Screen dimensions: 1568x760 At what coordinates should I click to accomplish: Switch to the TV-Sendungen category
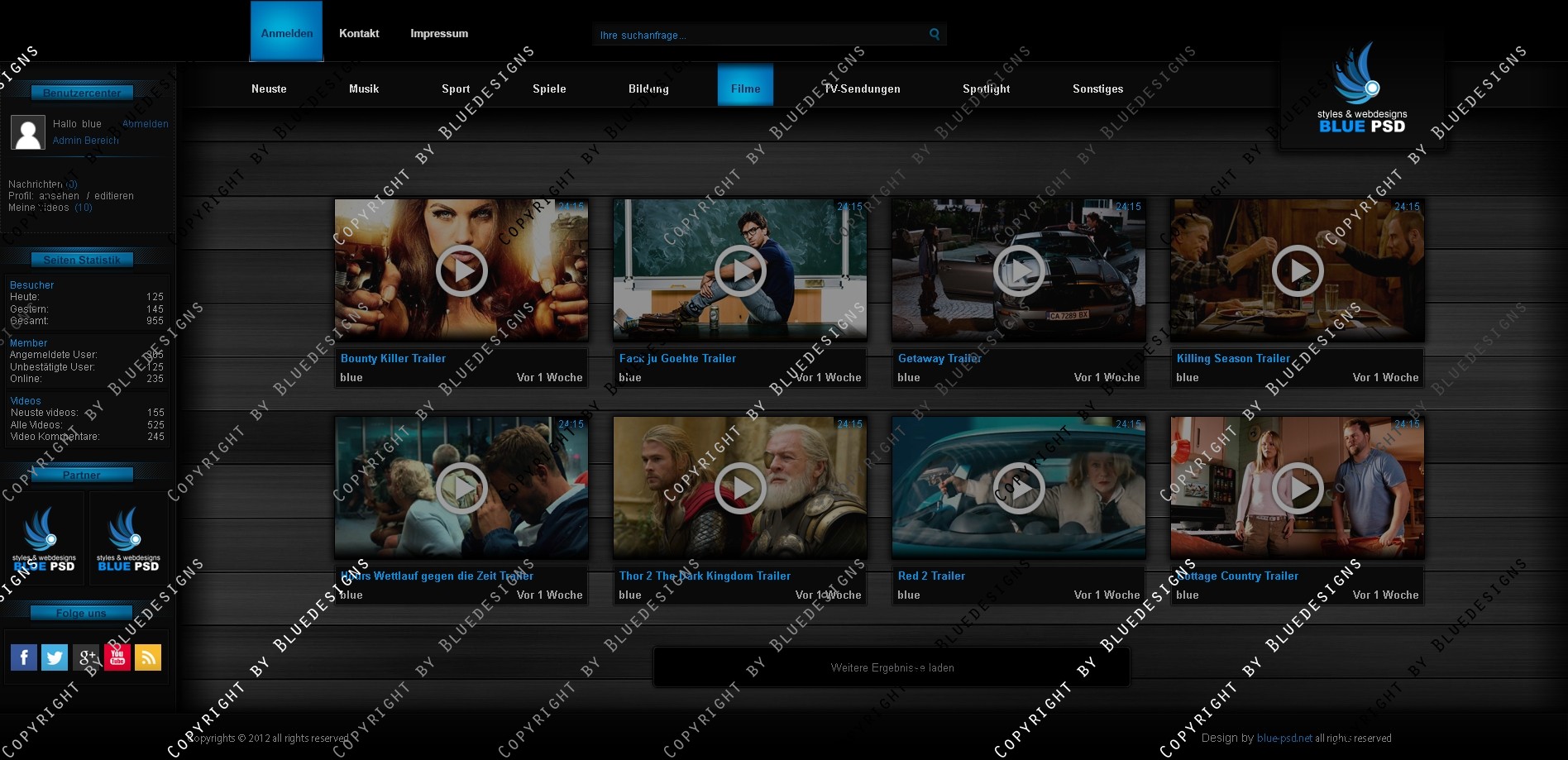pos(862,88)
